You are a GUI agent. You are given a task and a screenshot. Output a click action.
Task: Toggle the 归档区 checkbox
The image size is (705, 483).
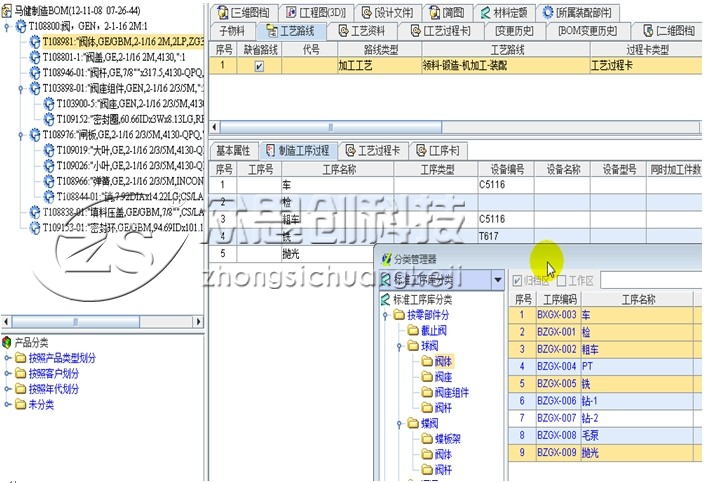(518, 280)
